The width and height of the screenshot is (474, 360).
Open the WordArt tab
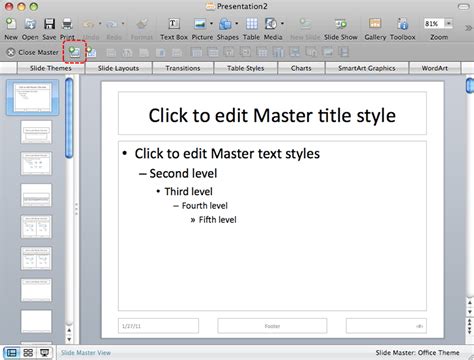pos(435,68)
